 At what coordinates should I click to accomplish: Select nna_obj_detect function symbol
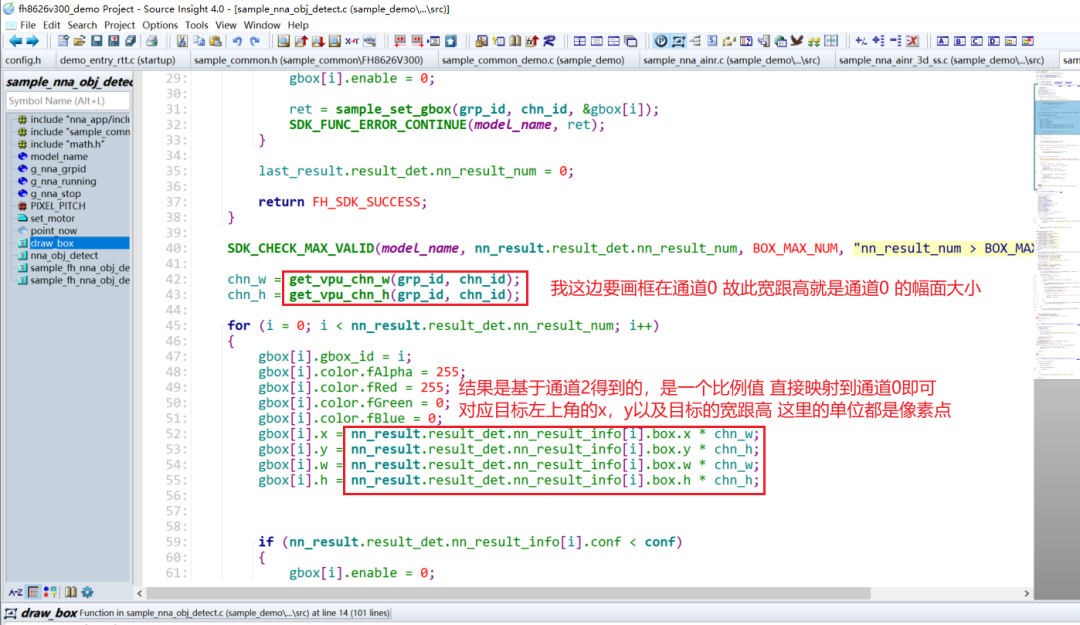coord(64,256)
